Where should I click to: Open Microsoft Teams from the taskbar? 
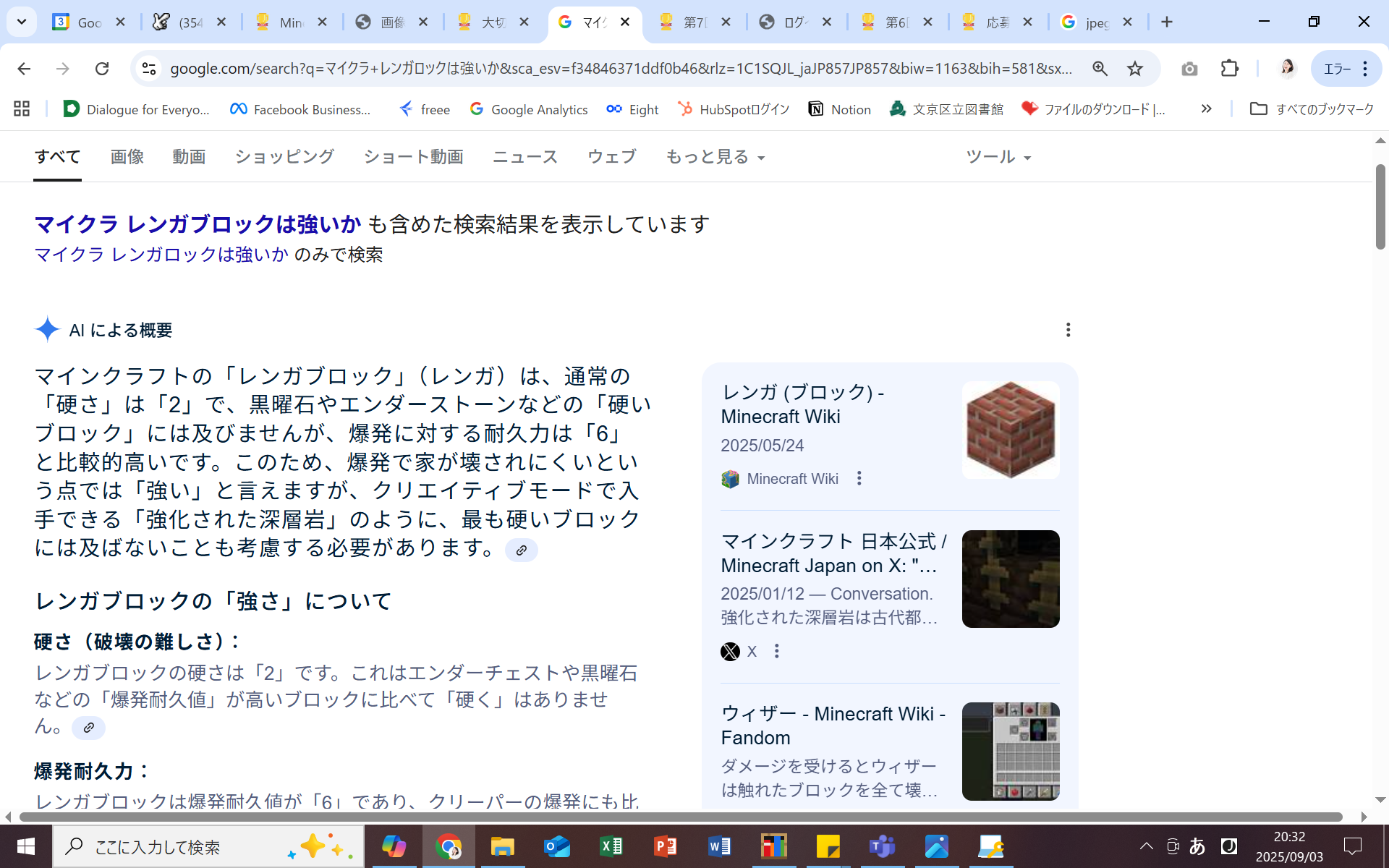[882, 846]
